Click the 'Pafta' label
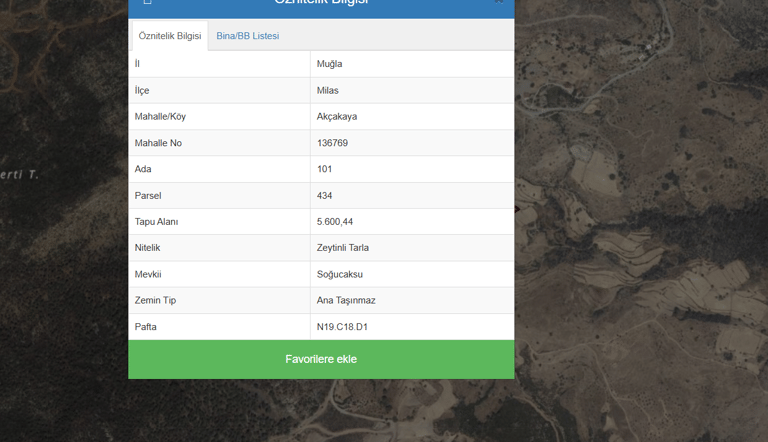 [x=145, y=326]
